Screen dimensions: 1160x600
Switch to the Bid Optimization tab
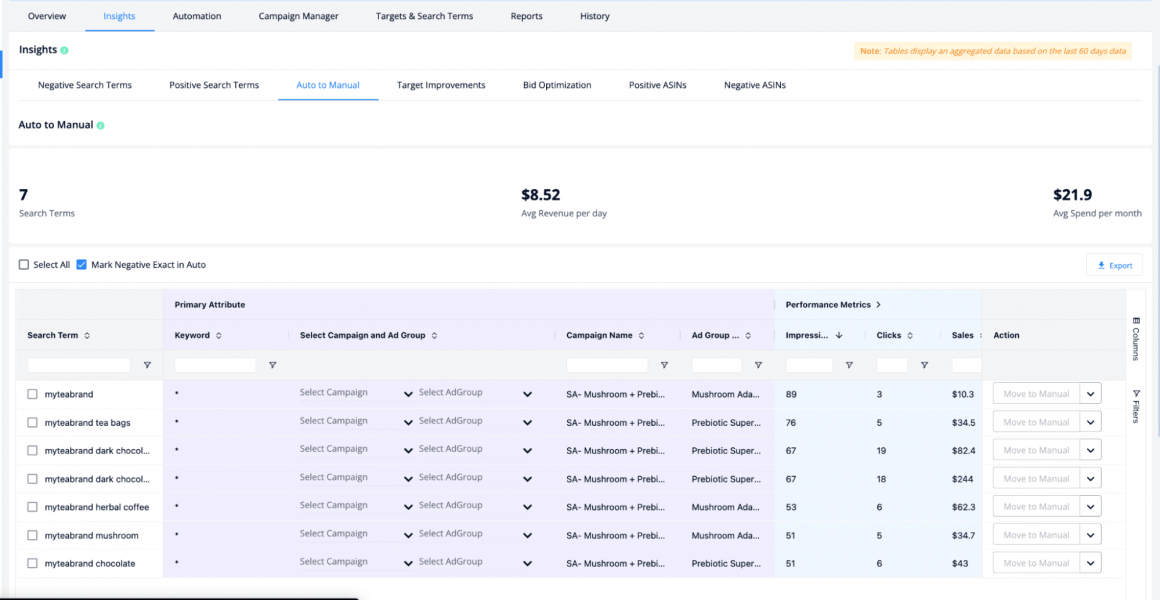557,85
